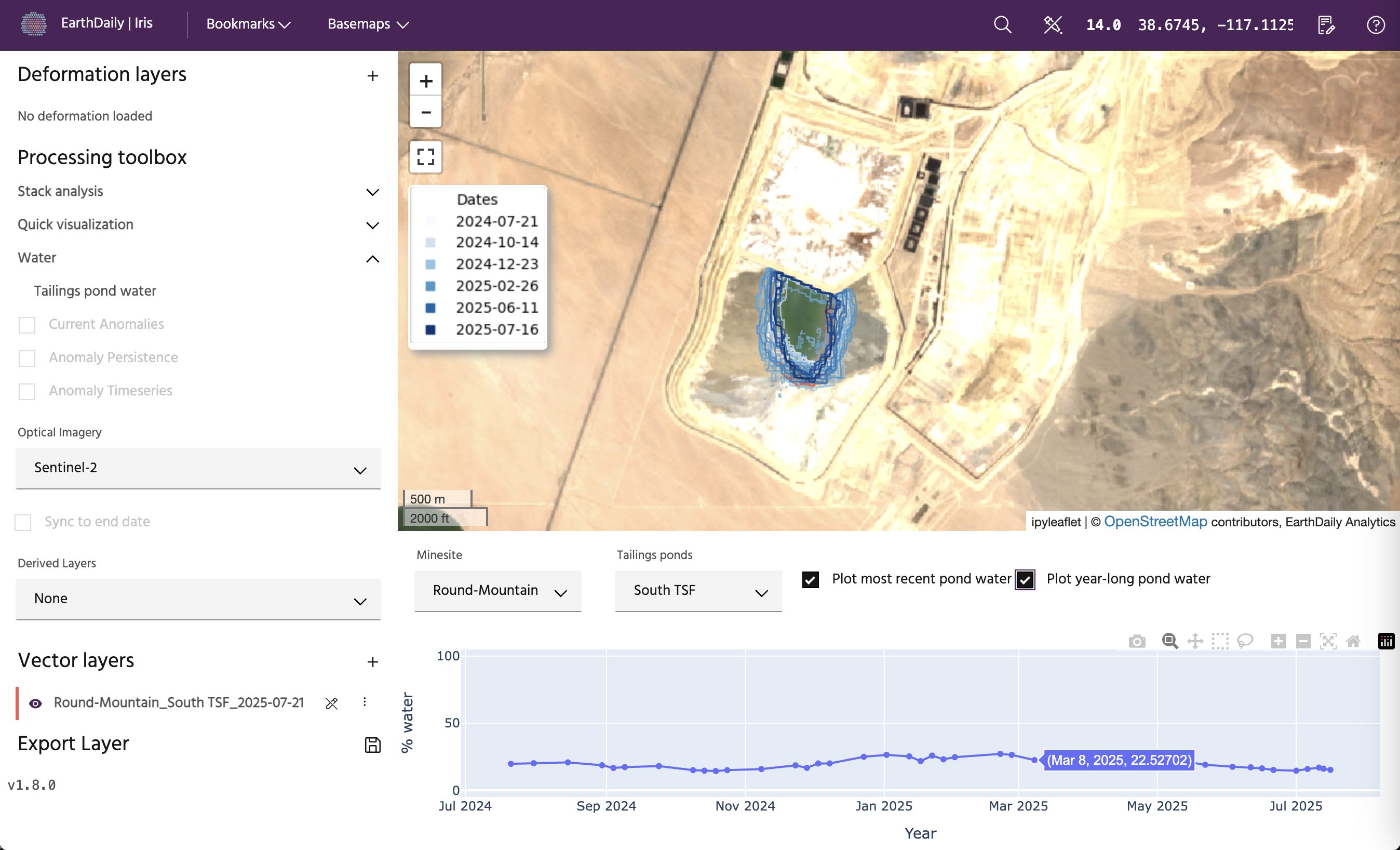Viewport: 1400px width, 850px height.
Task: Click the 2025-07-16 legend color swatch
Action: (x=430, y=330)
